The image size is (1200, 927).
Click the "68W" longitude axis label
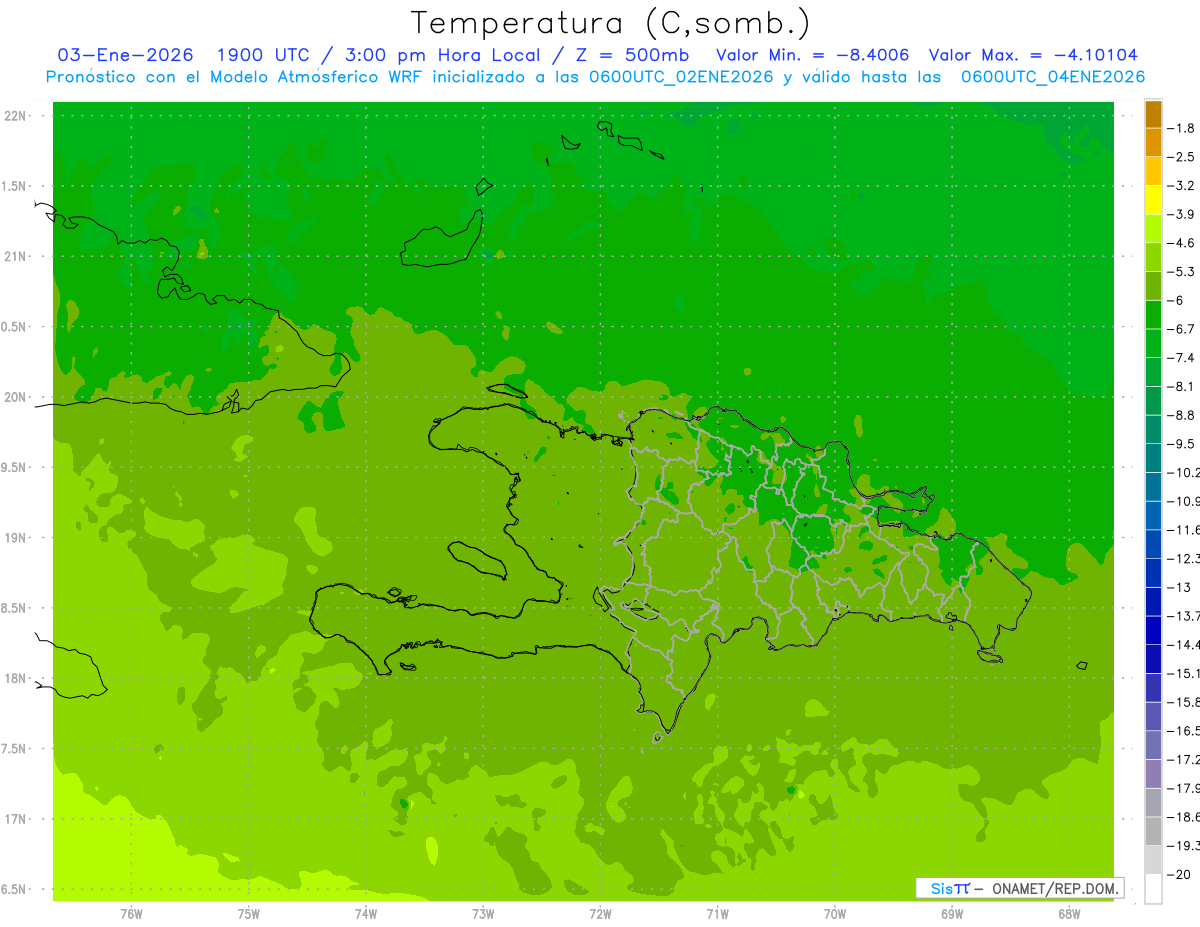click(1069, 914)
